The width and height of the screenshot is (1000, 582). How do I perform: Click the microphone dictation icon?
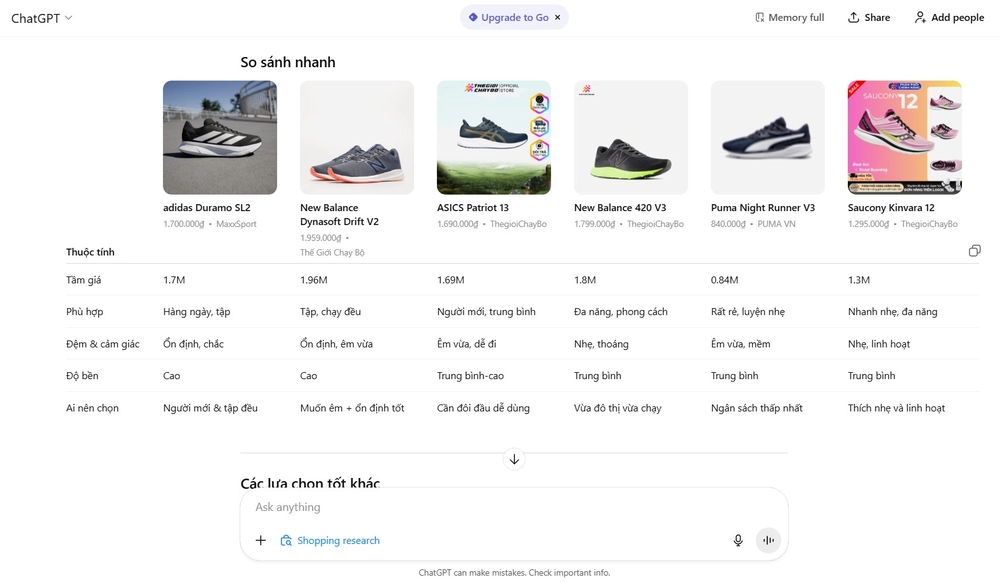[738, 540]
